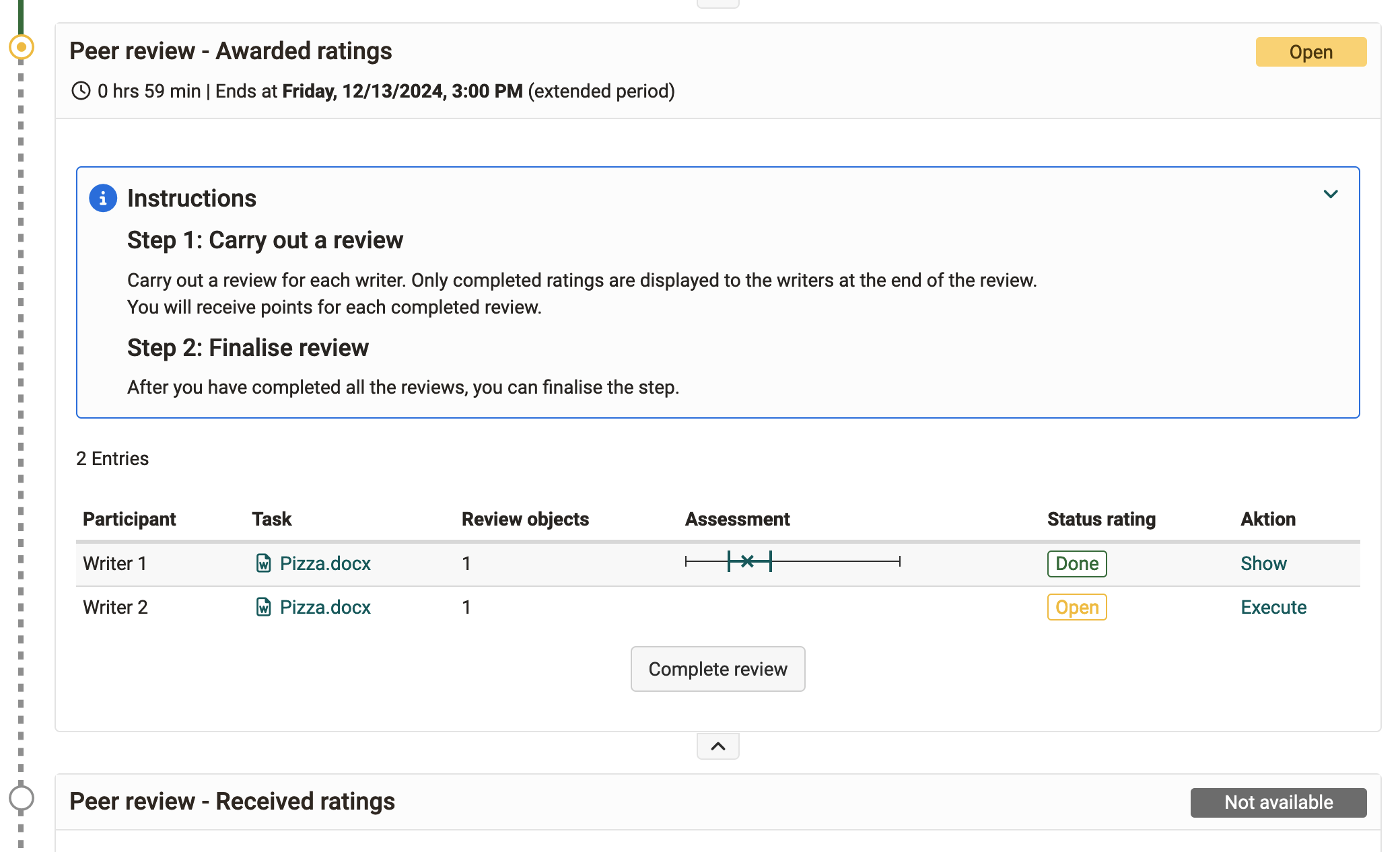The height and width of the screenshot is (852, 1400).
Task: Click the Word file icon for Writer 2's Pizza.docx
Action: (x=264, y=607)
